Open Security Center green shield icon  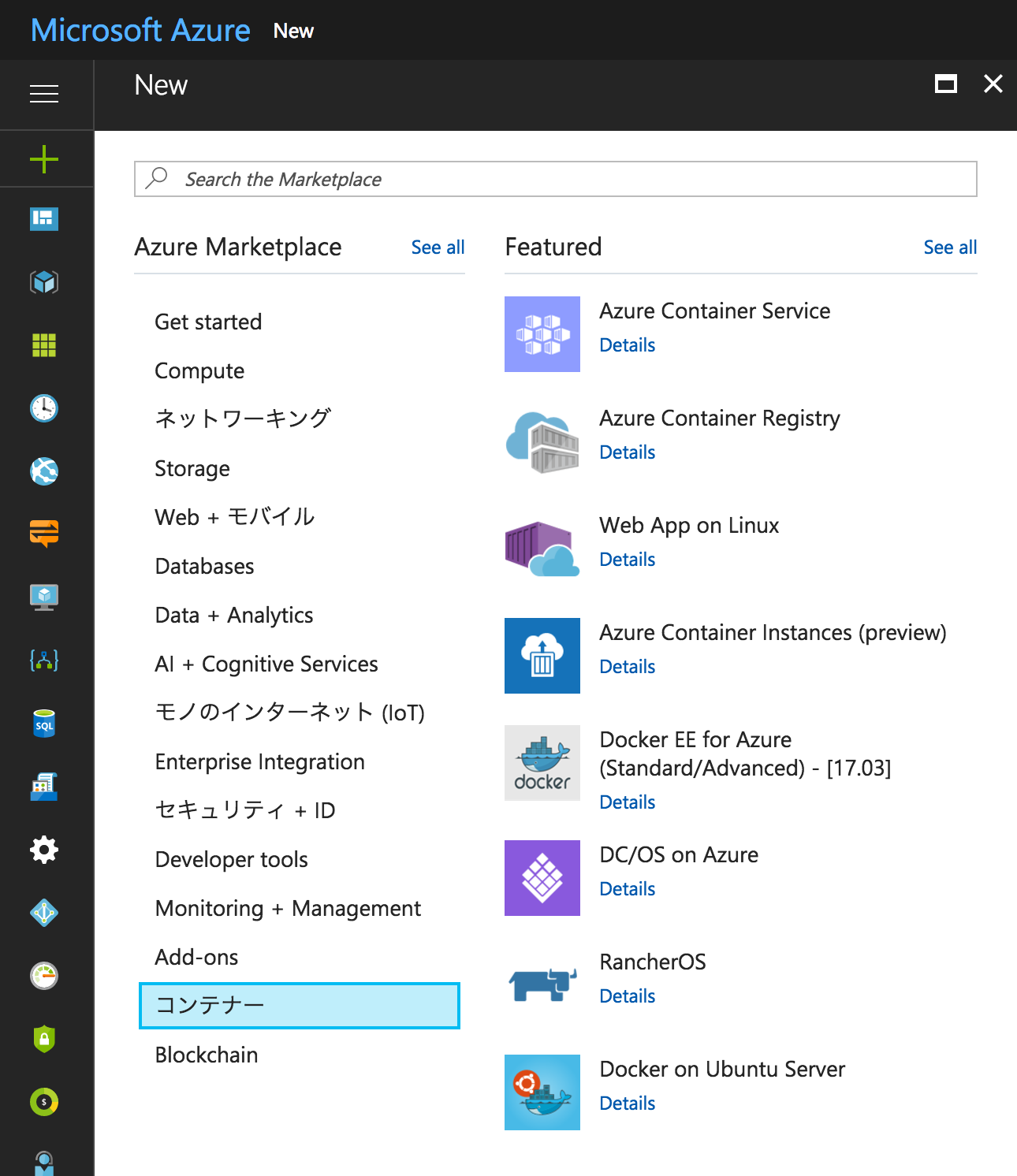tap(44, 1038)
